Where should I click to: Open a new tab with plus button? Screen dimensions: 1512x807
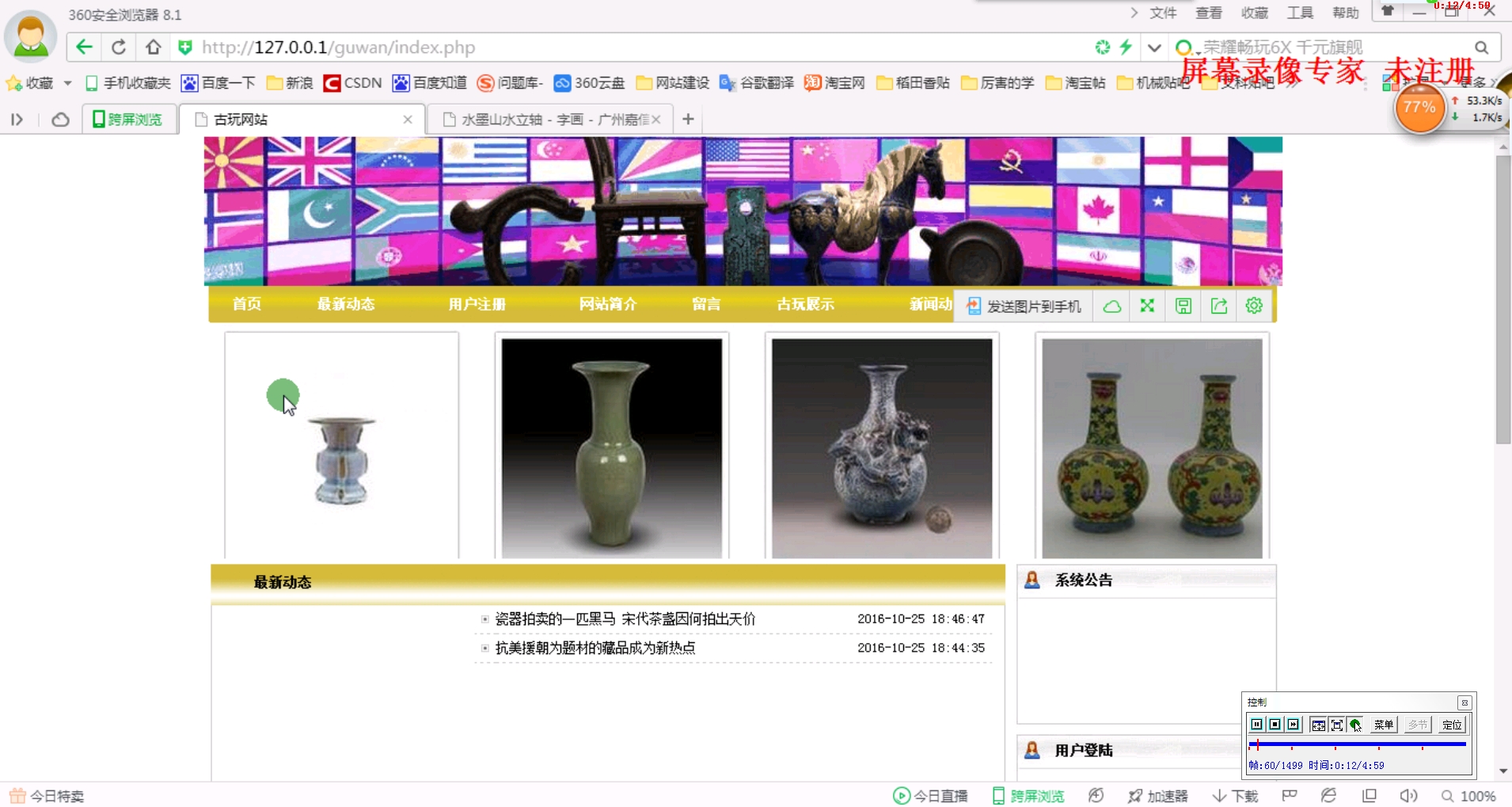pos(688,120)
